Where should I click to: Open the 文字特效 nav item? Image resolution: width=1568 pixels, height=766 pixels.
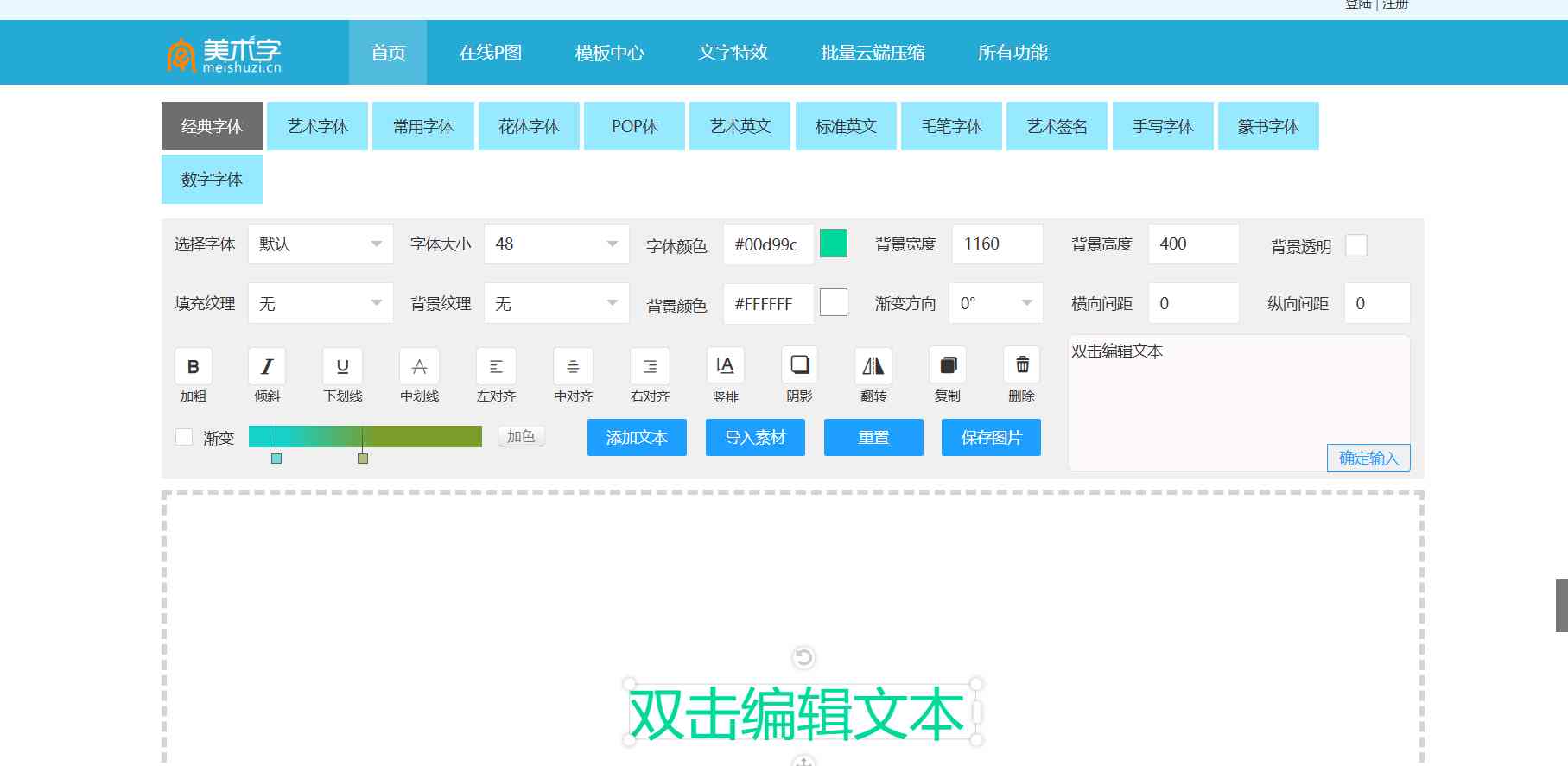[733, 53]
